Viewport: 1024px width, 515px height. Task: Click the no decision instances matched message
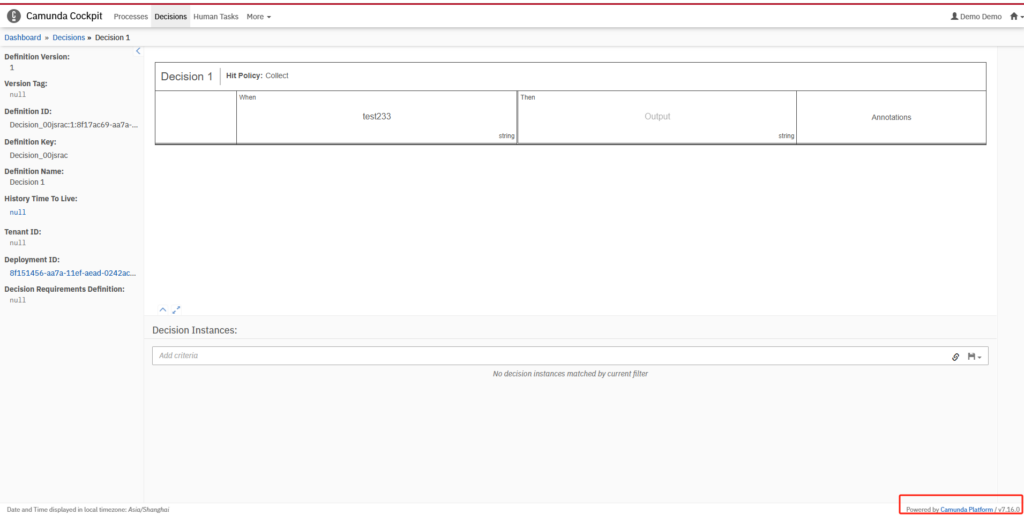570,374
